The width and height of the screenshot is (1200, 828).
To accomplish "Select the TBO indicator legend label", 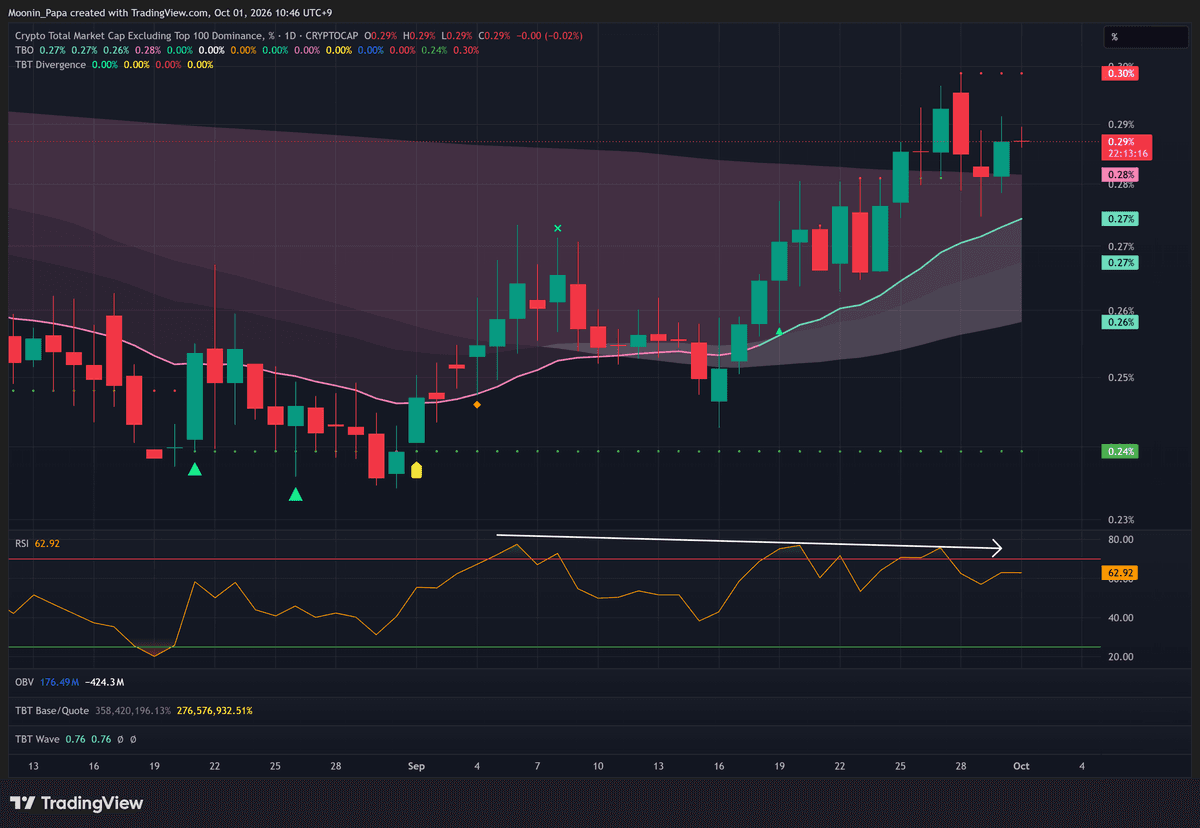I will (x=24, y=50).
